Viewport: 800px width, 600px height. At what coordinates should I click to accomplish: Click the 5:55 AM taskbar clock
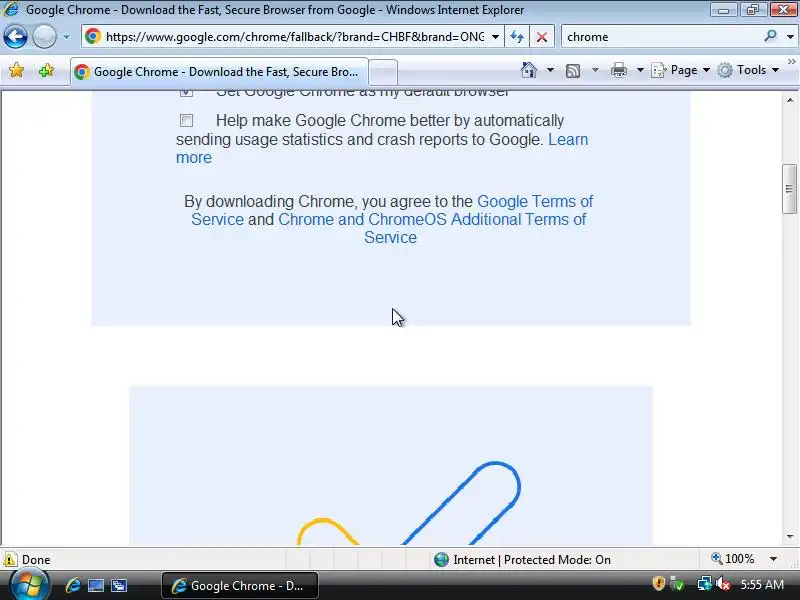(762, 584)
